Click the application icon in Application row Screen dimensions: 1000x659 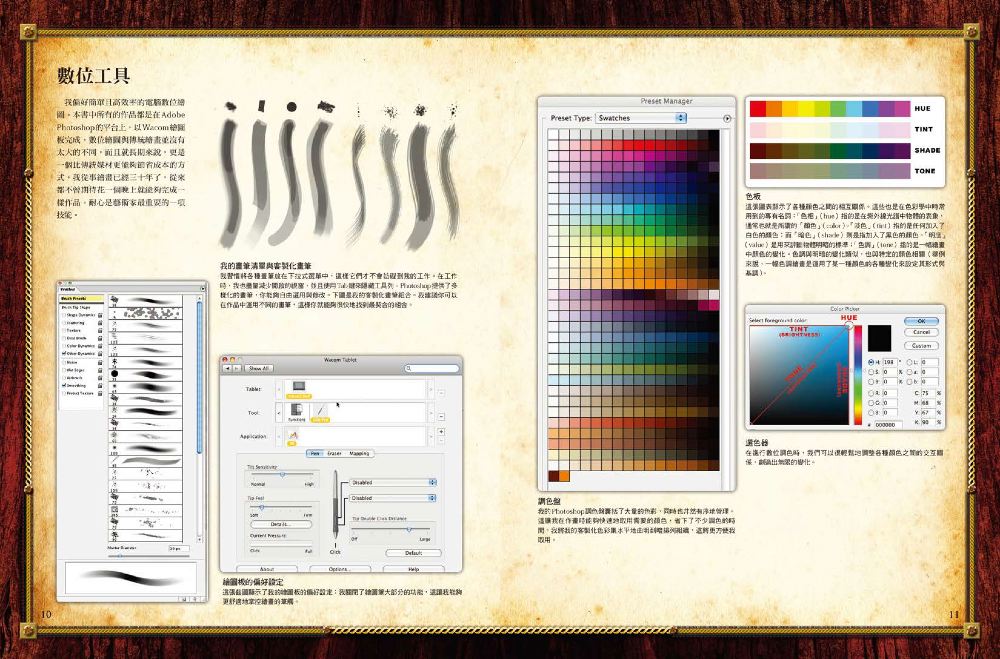click(293, 435)
